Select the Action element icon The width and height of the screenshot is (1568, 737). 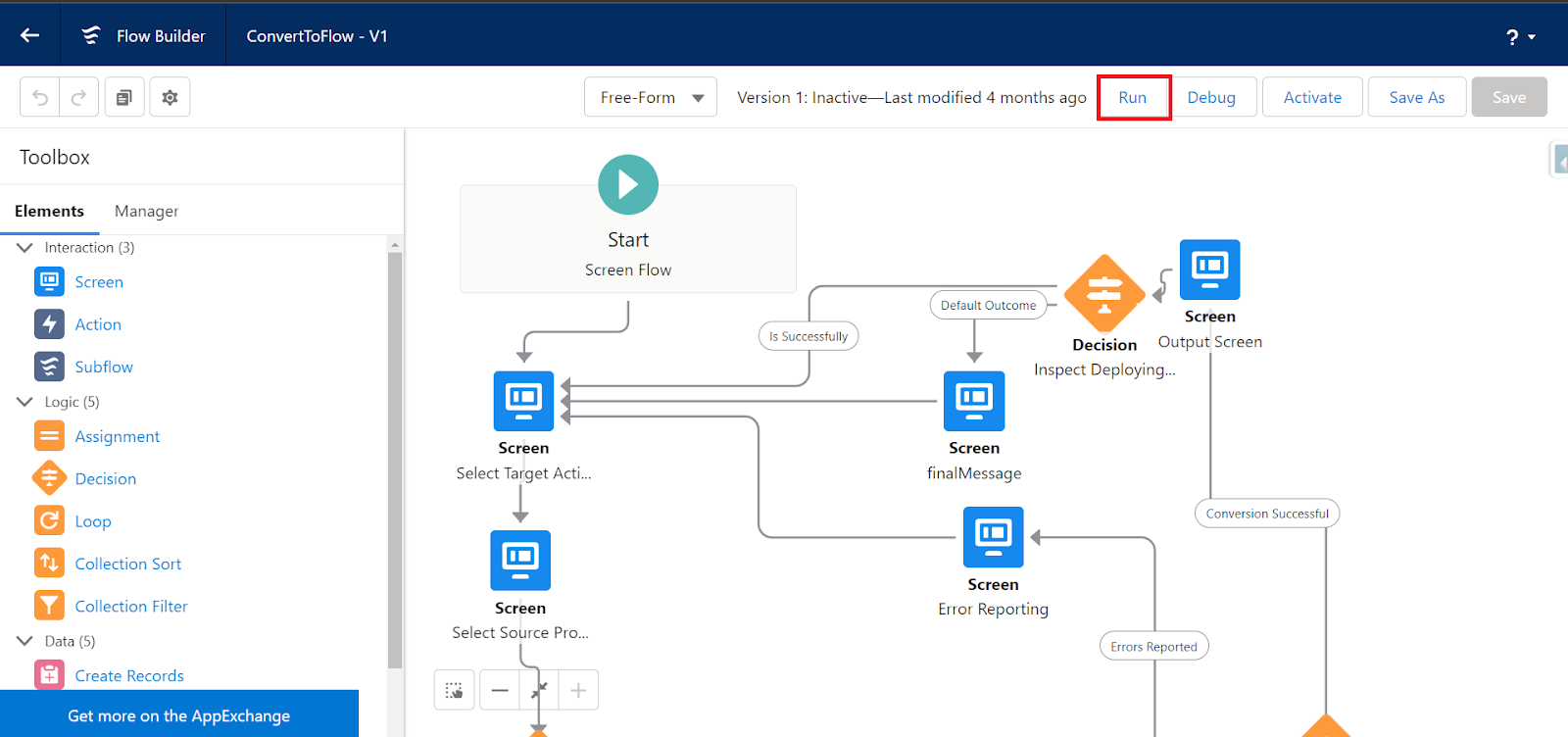pos(49,323)
